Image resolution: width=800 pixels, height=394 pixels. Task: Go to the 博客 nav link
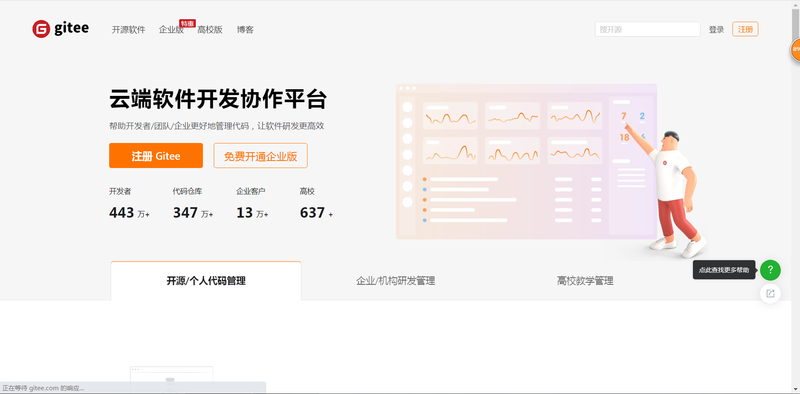click(x=245, y=30)
